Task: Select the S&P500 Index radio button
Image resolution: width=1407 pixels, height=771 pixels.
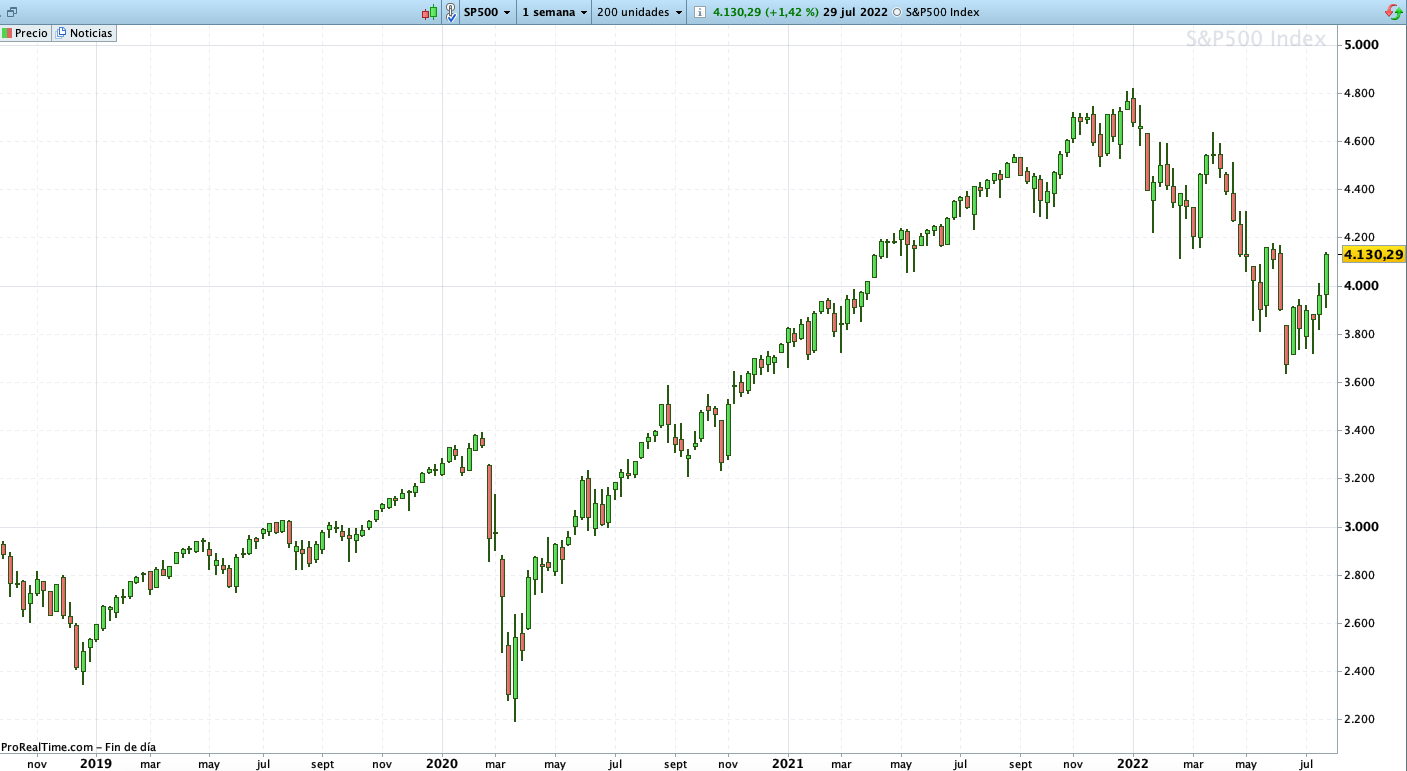Action: 896,12
